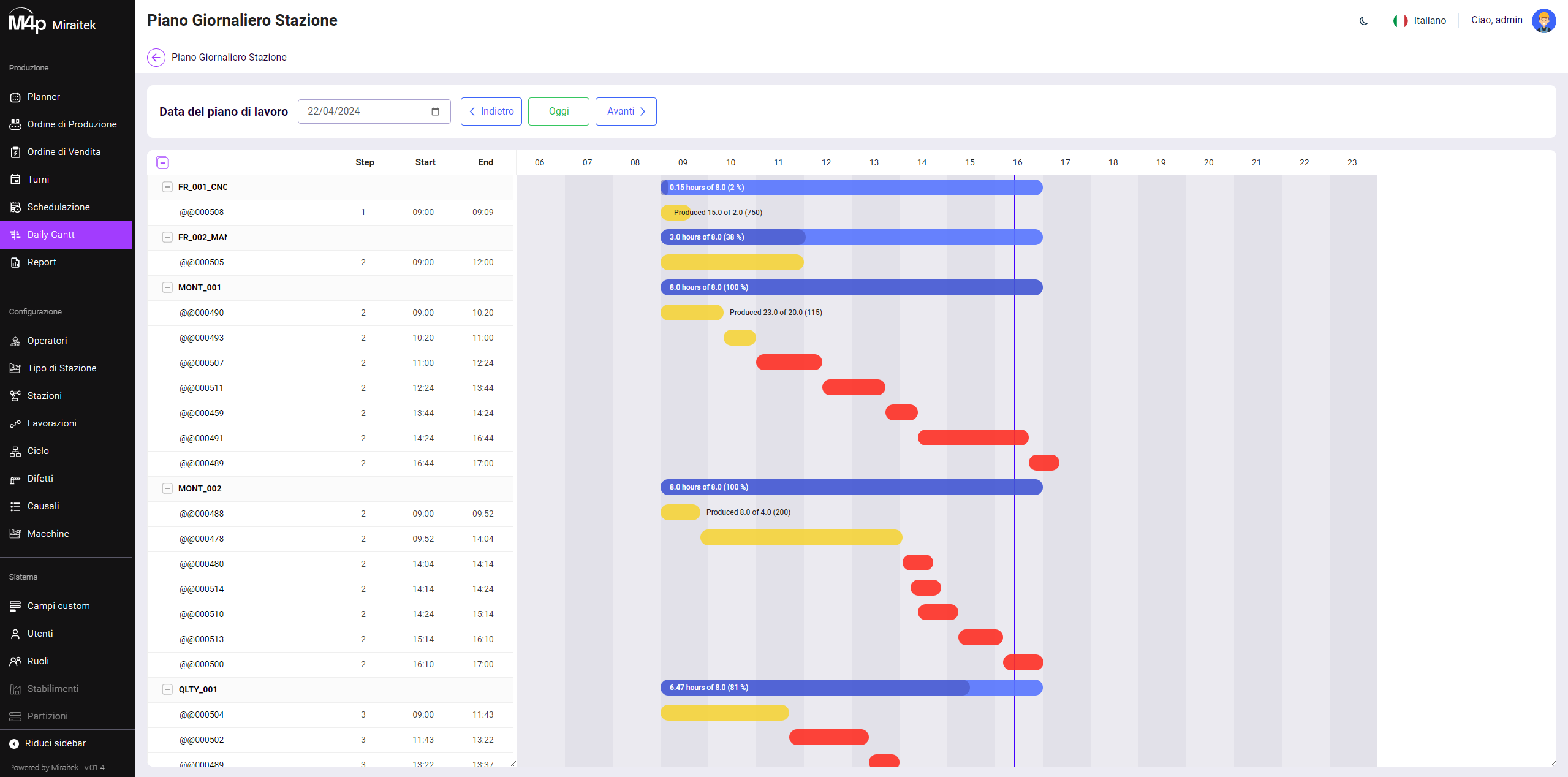The height and width of the screenshot is (777, 1568).
Task: Collapse the QLTY_001 station group
Action: 167,689
